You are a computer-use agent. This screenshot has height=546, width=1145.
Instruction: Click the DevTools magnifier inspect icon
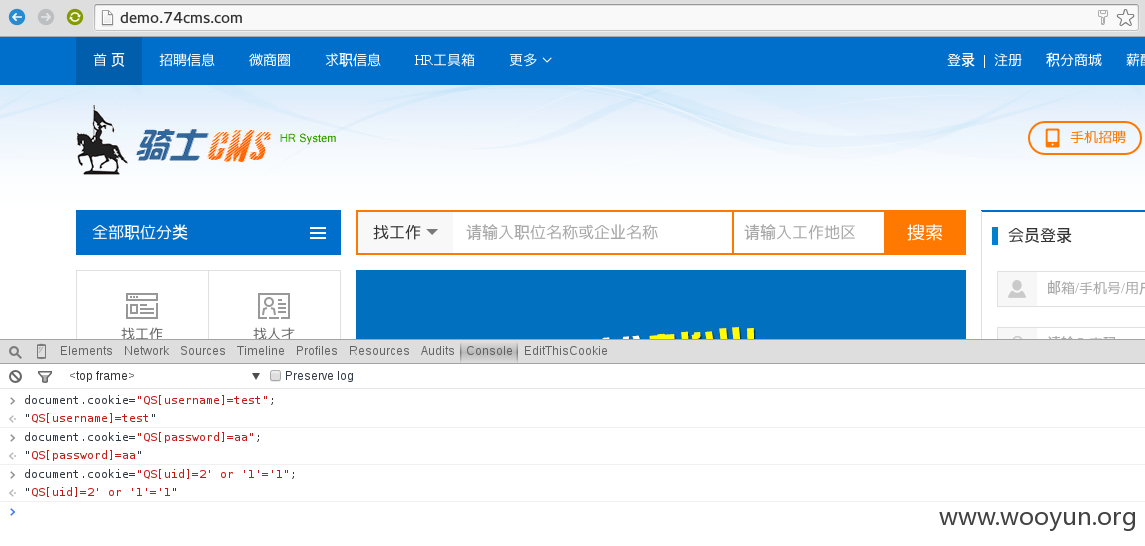(x=15, y=352)
